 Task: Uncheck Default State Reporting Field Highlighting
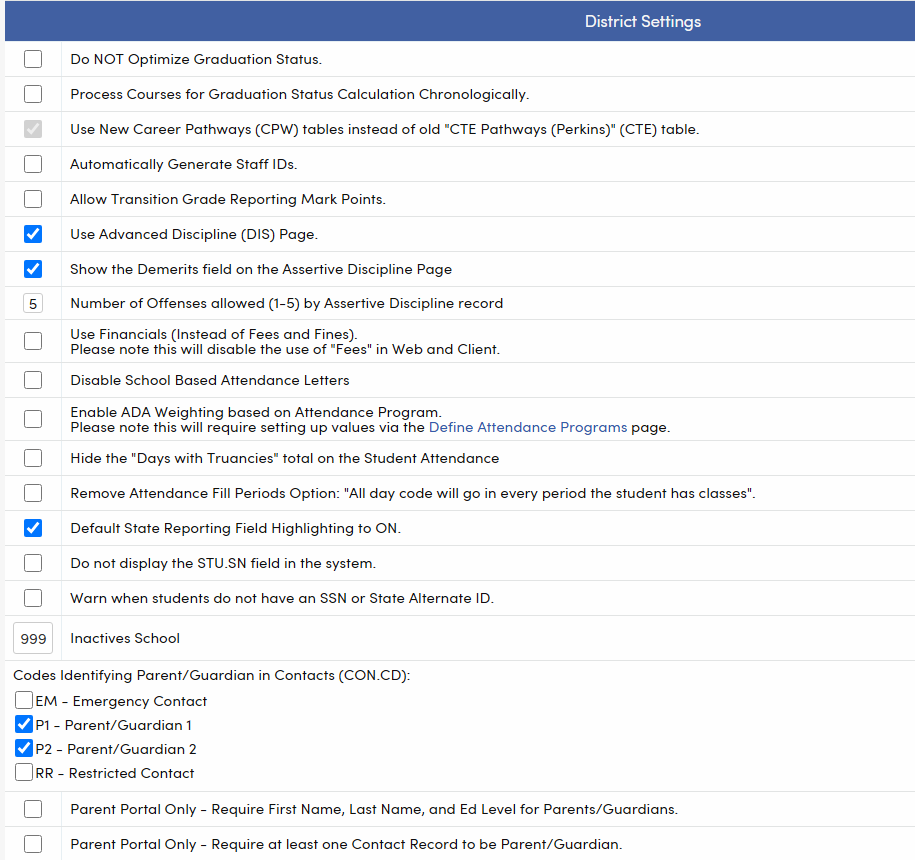pyautogui.click(x=33, y=528)
